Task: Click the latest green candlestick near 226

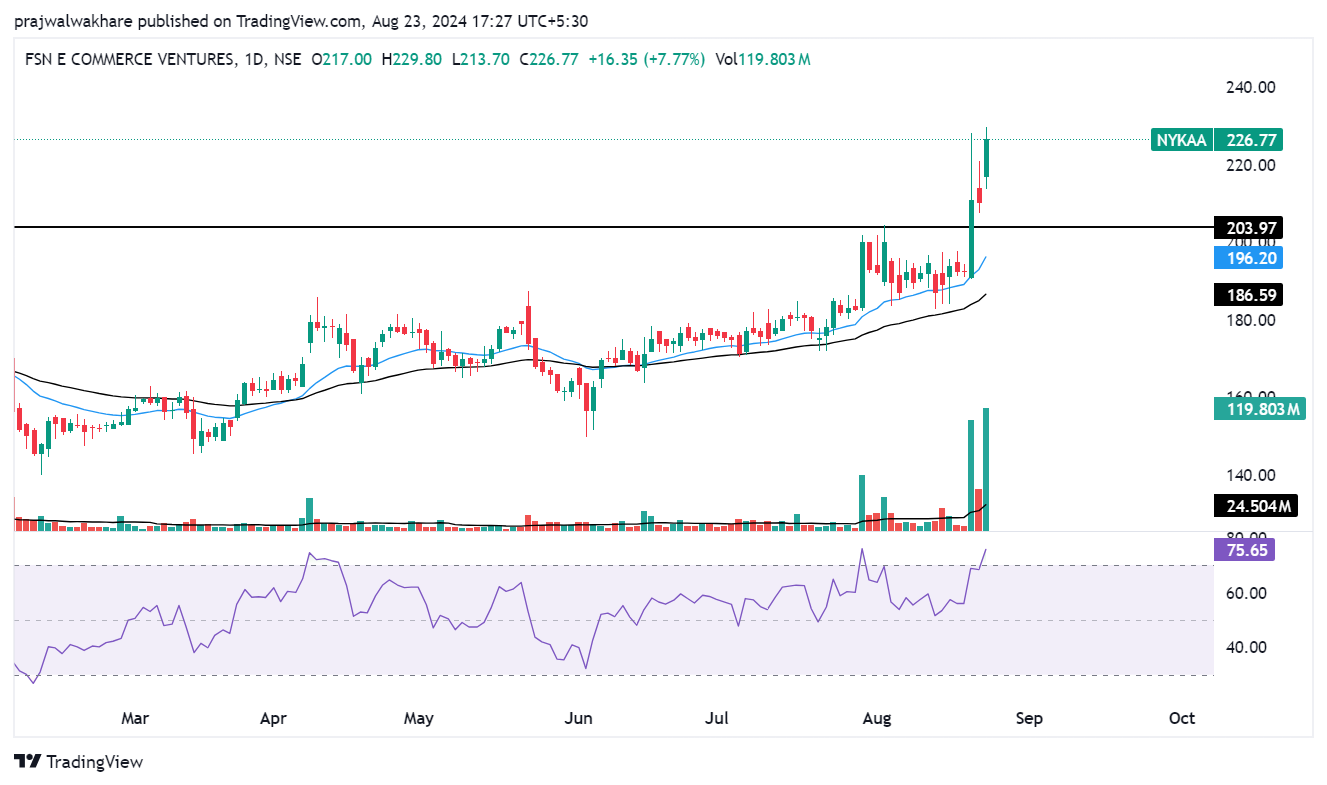Action: [987, 158]
